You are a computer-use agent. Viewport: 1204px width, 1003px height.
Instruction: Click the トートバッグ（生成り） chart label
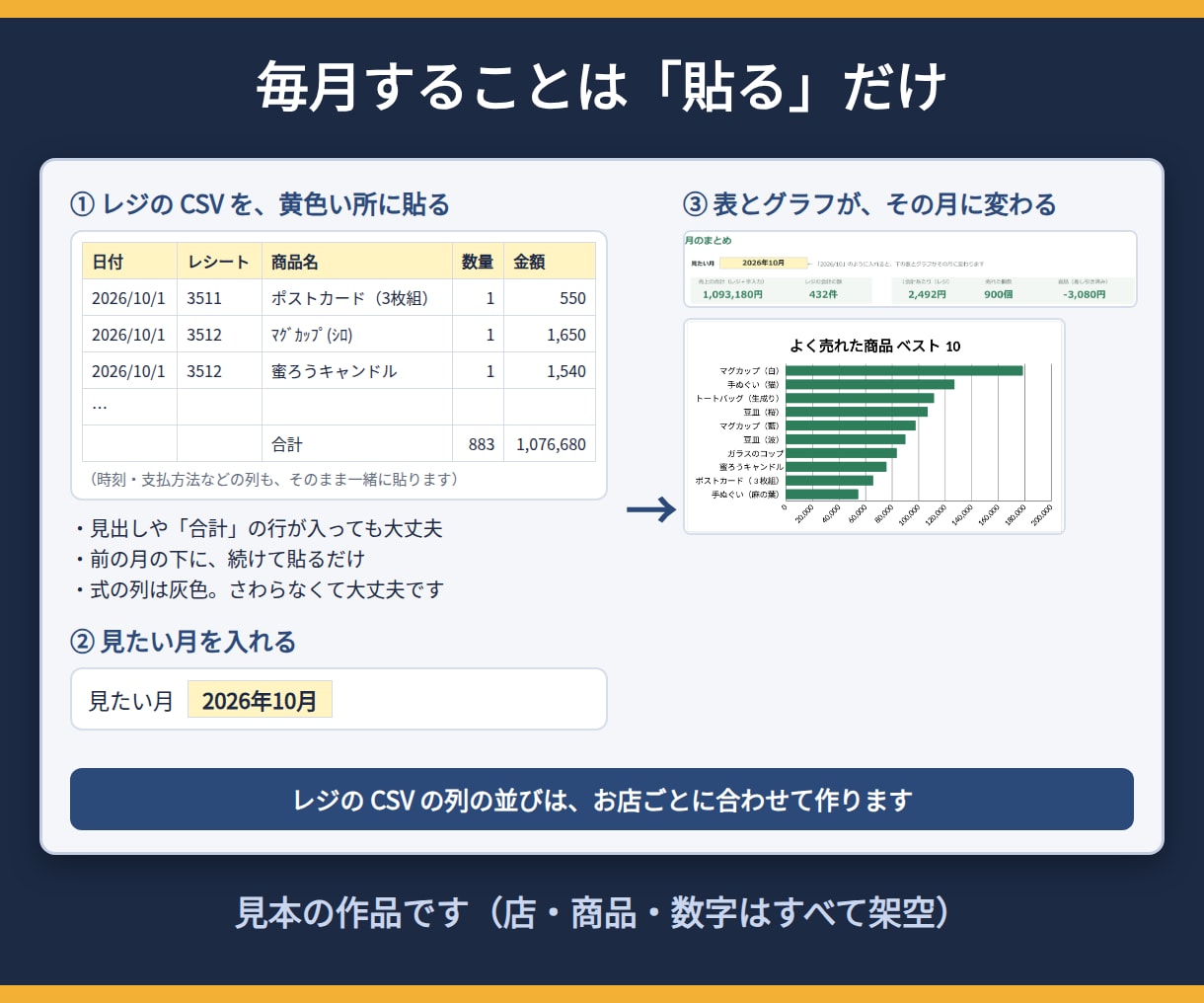point(738,398)
